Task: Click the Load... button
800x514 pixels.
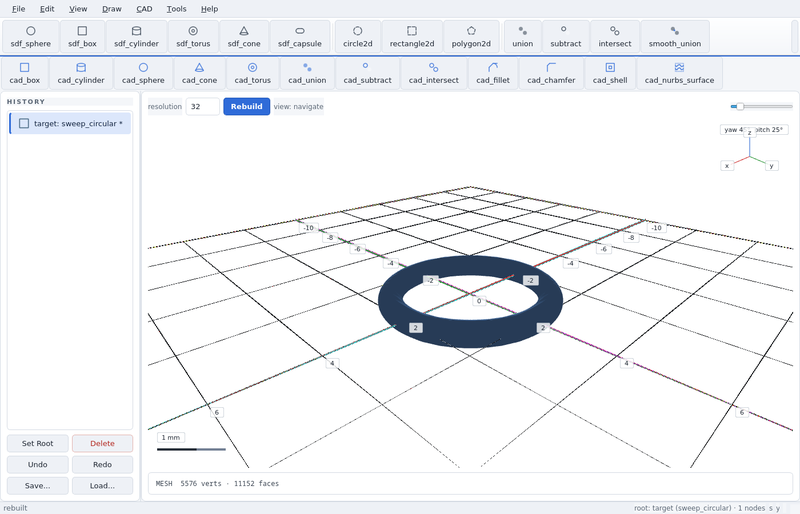Action: point(102,486)
